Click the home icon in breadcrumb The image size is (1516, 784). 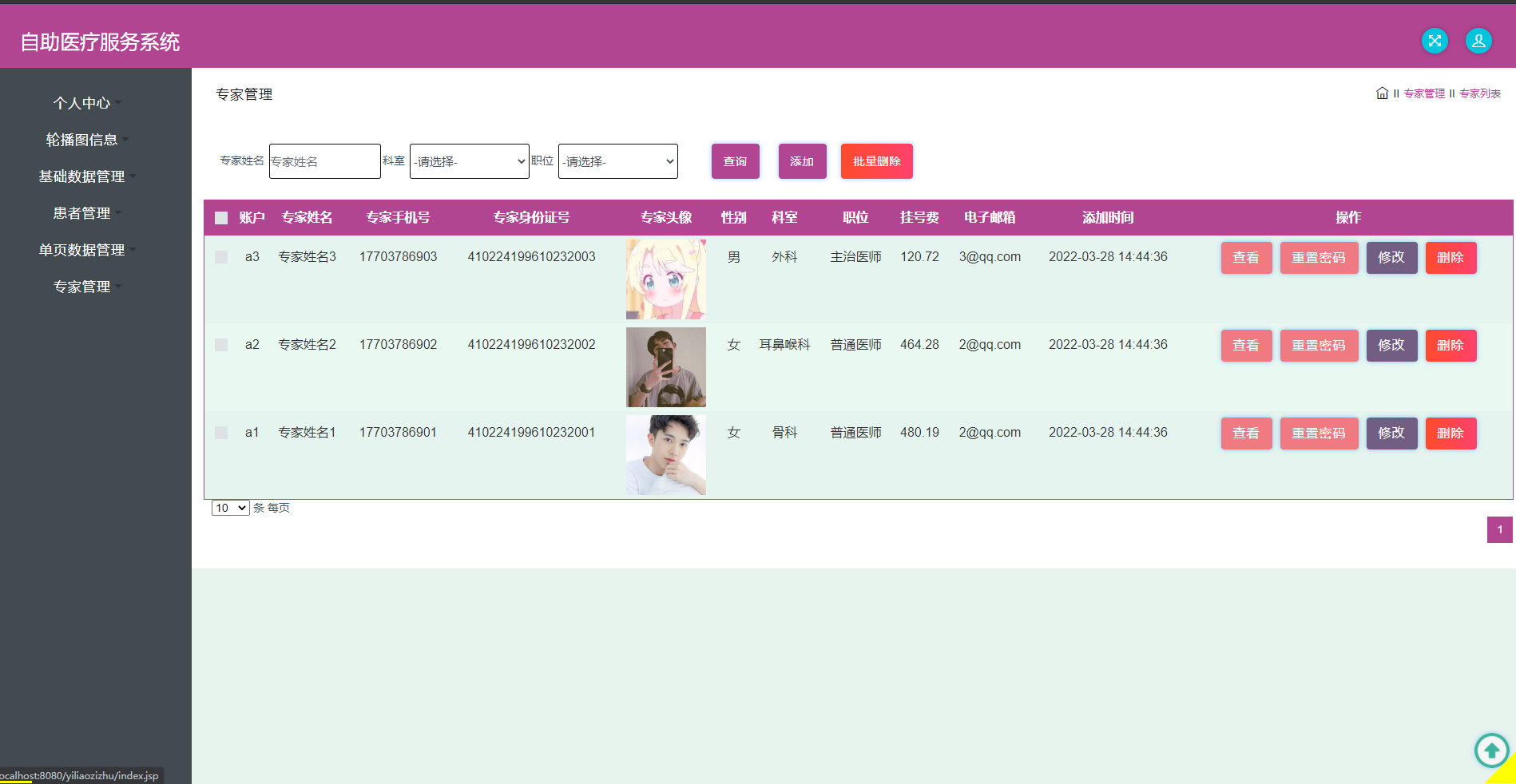1382,93
